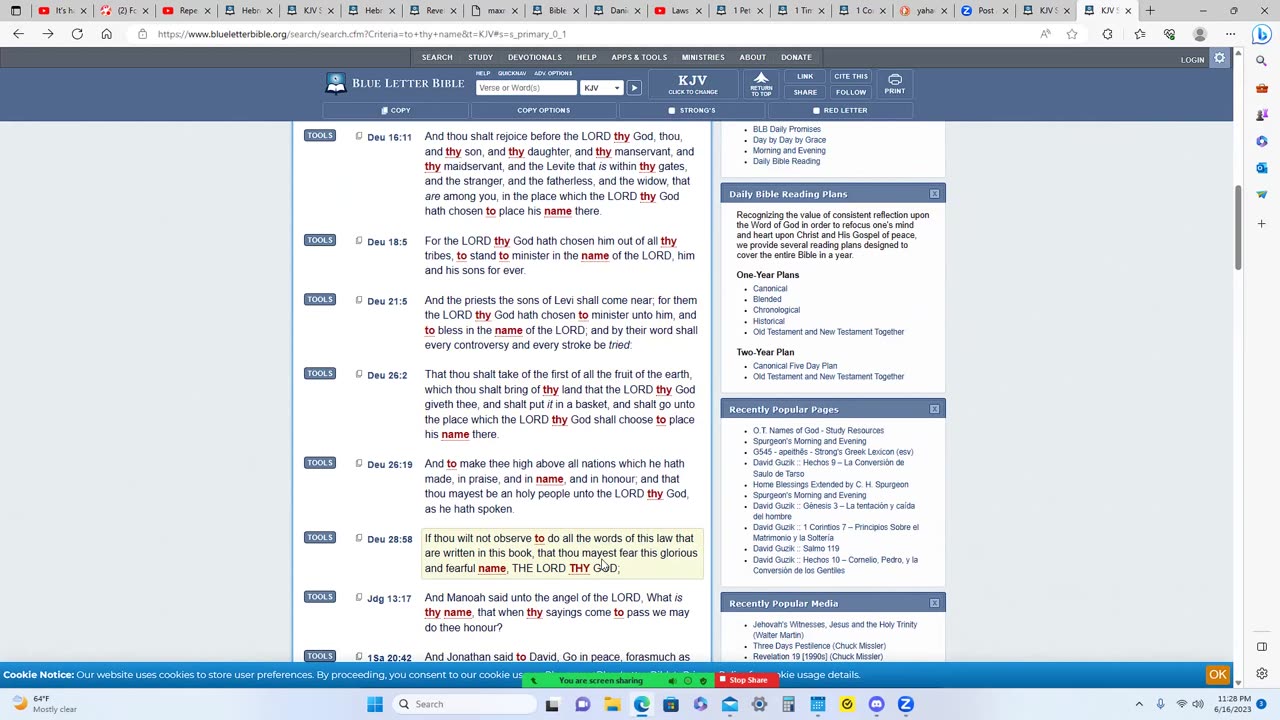Click the Edge sidebar search icon
The image size is (1280, 720).
(x=1262, y=61)
